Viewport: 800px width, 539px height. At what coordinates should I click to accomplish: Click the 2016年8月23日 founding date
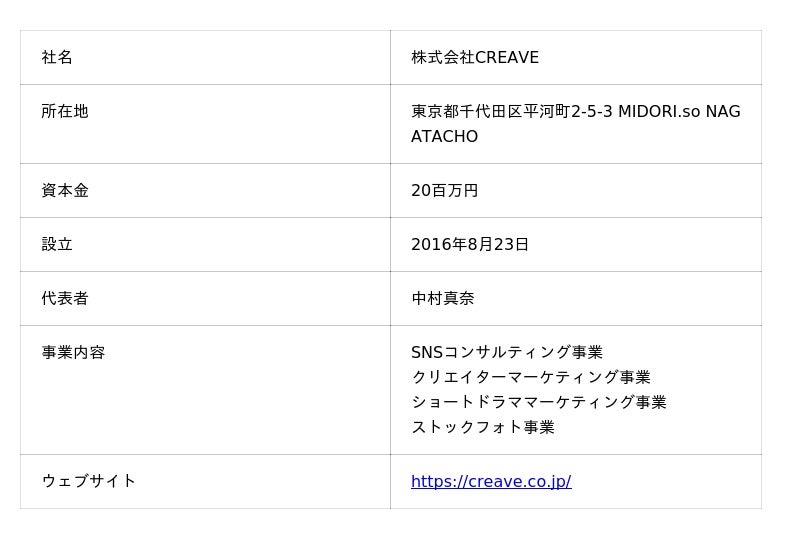[470, 244]
